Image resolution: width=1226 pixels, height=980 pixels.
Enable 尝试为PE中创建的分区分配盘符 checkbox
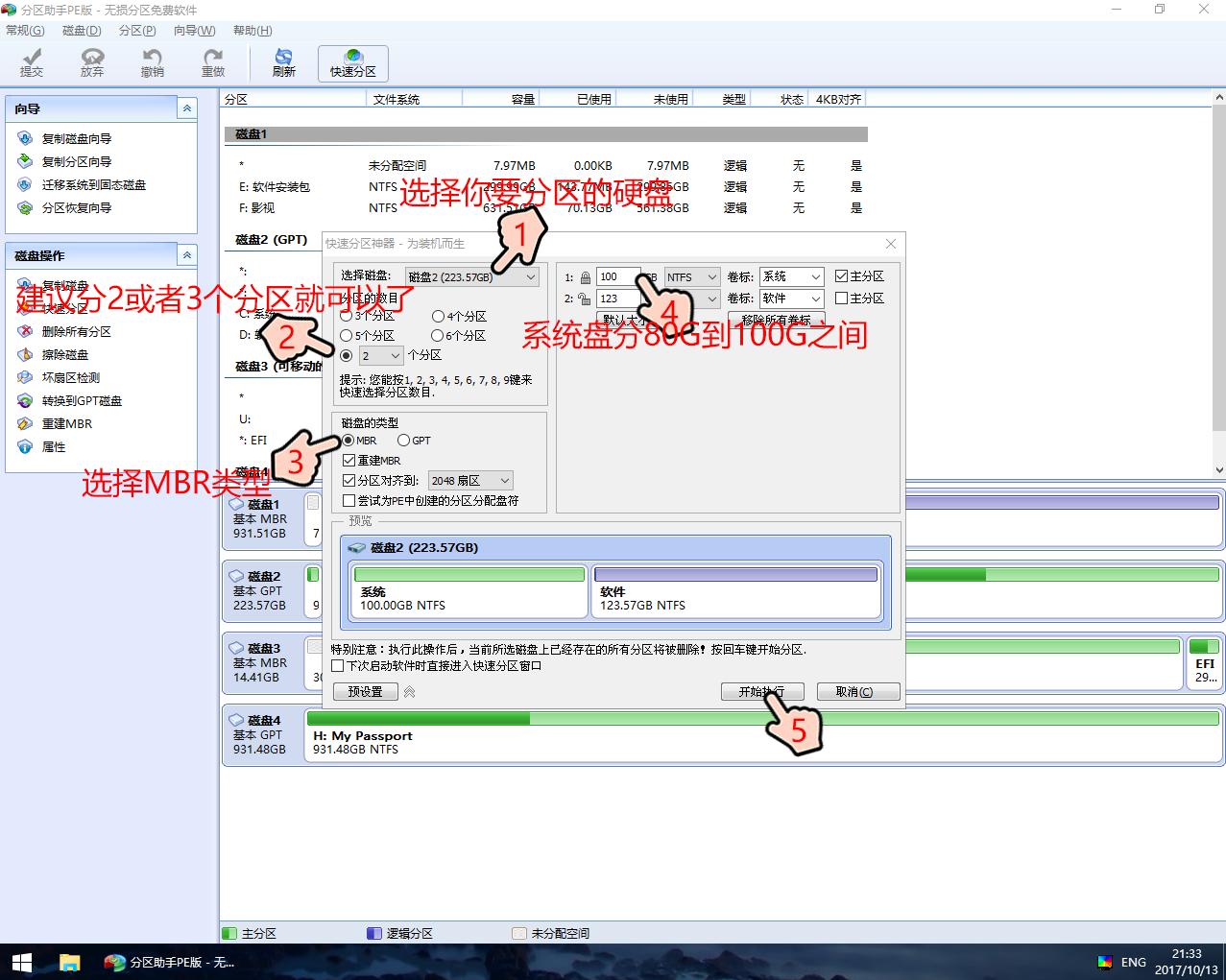349,501
